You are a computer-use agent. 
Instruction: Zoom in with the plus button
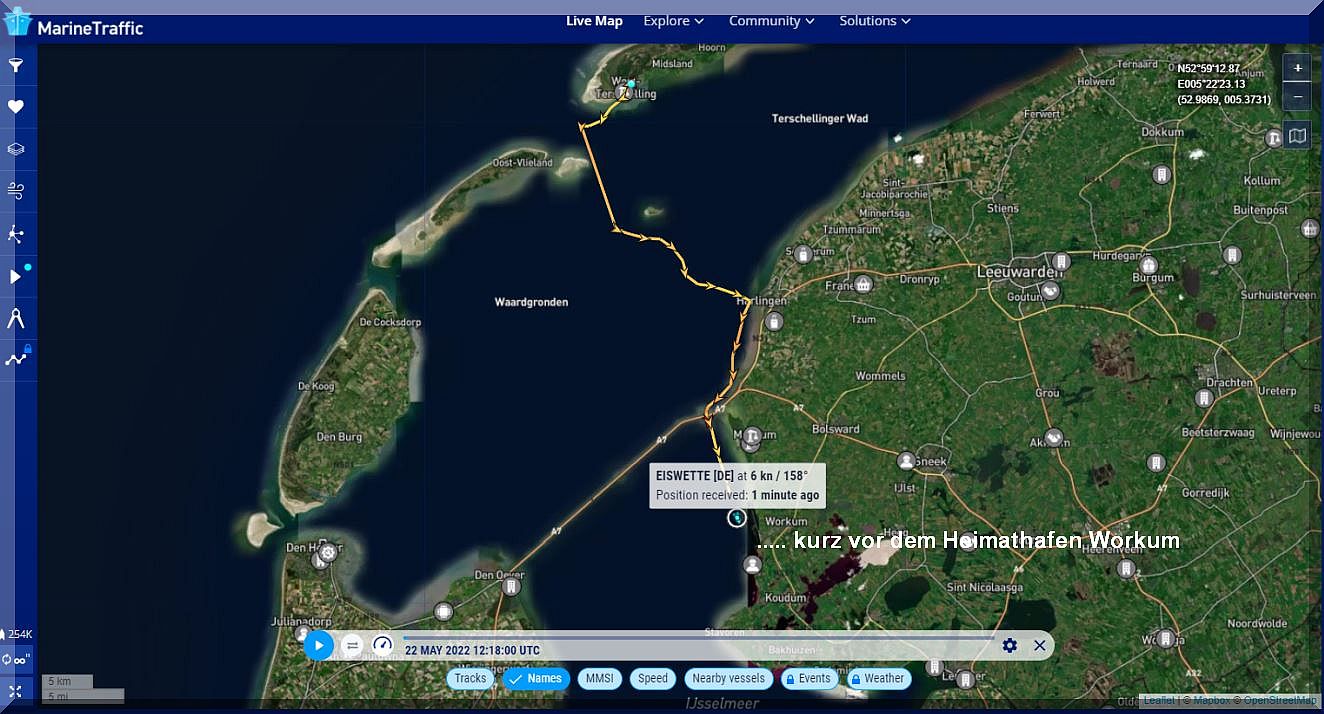[x=1297, y=68]
